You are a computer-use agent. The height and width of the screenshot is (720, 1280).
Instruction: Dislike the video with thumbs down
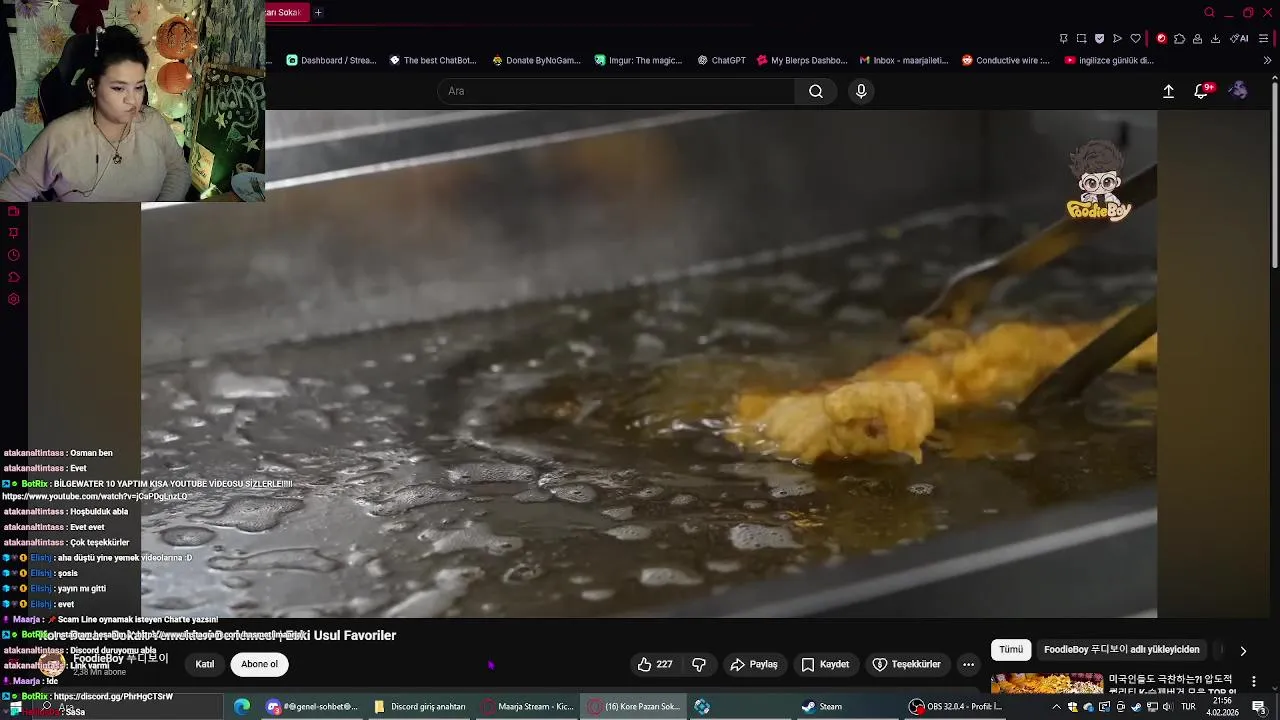tap(699, 664)
